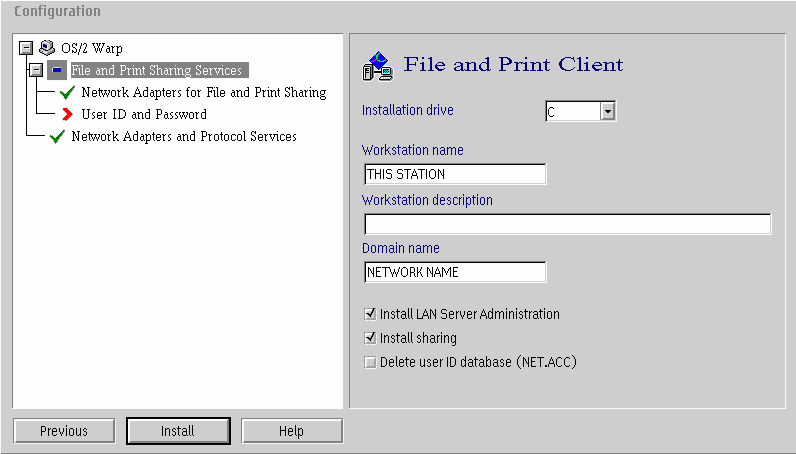The image size is (796, 454).
Task: Collapse the File and Print Sharing Services node
Action: coord(36,70)
